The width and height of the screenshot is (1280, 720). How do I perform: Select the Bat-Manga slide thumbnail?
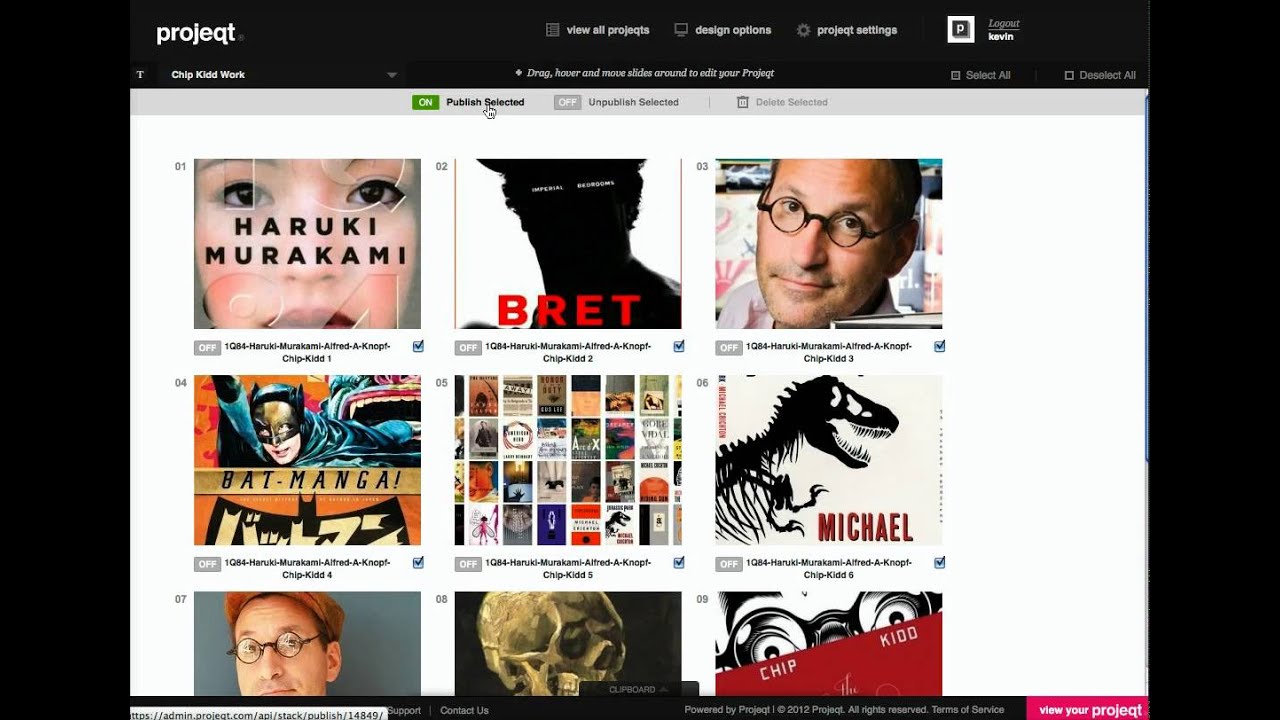click(x=307, y=460)
